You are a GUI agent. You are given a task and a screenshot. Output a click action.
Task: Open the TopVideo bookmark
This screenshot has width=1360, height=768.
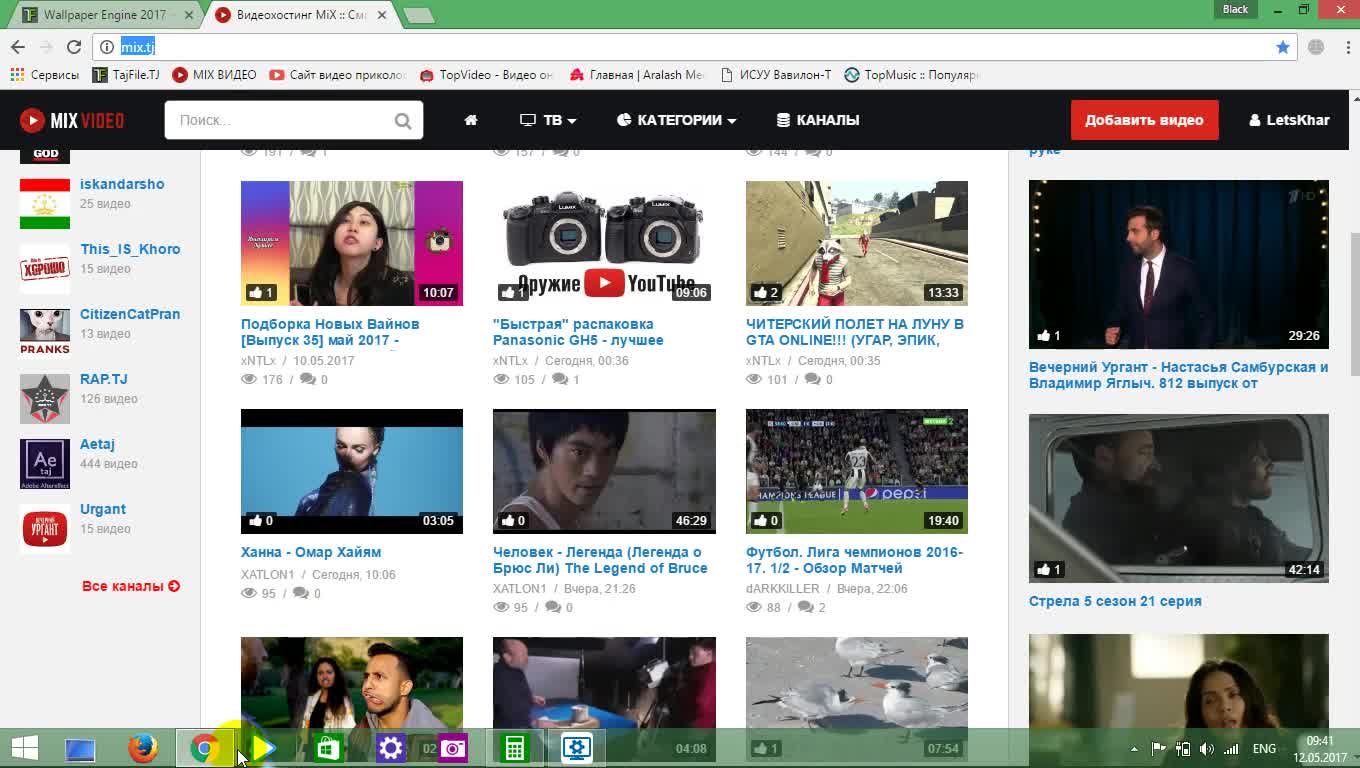tap(486, 75)
